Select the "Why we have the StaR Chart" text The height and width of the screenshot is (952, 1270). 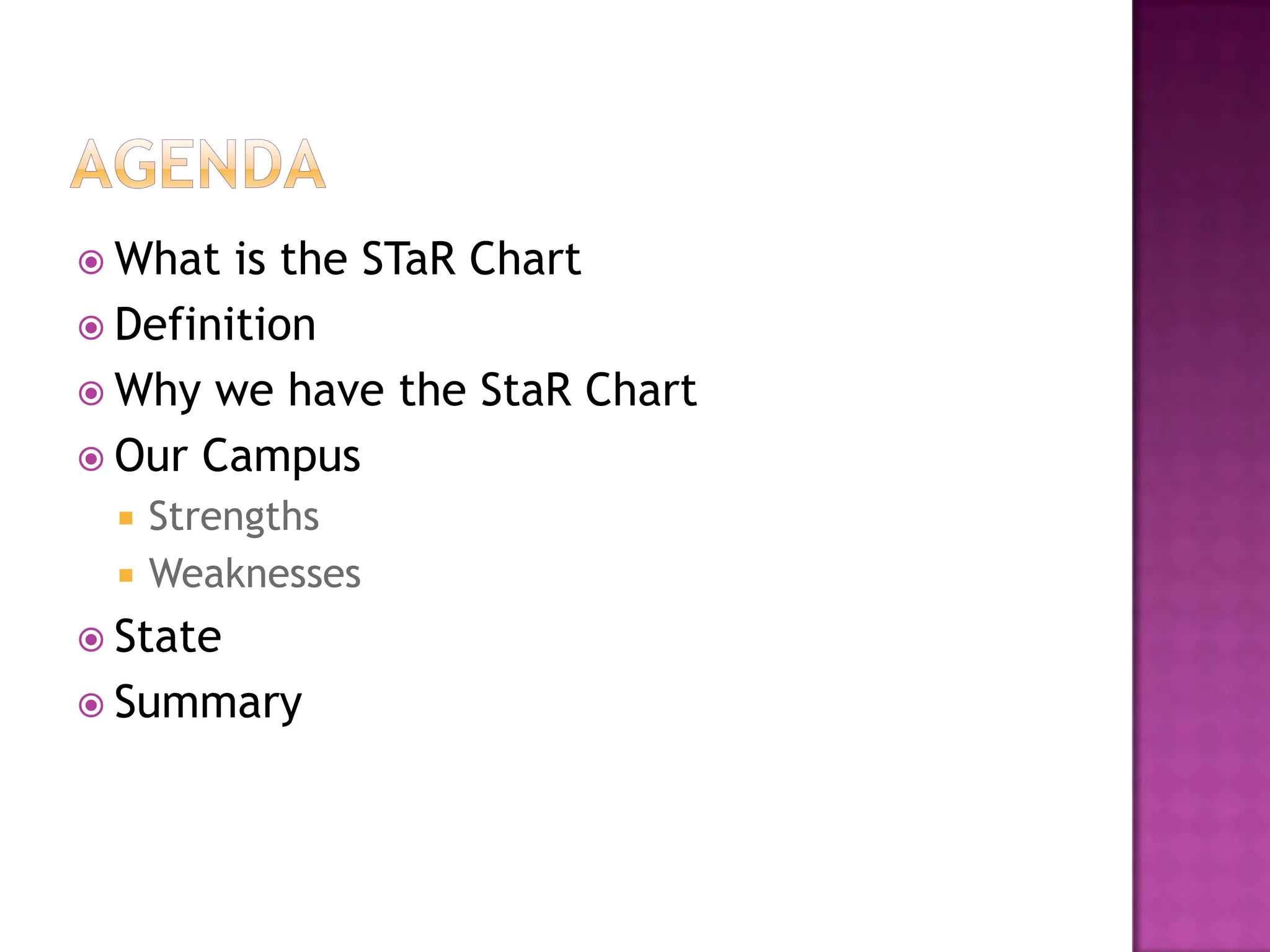[406, 390]
